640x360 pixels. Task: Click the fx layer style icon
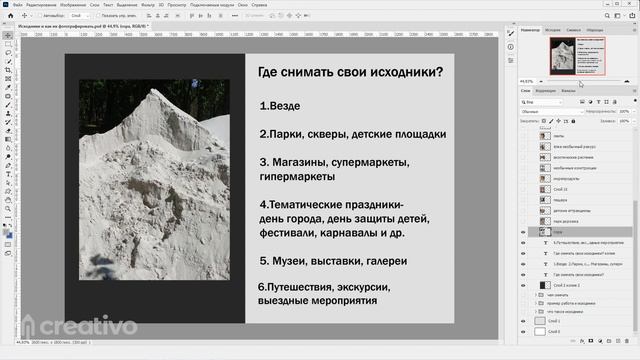click(x=582, y=341)
